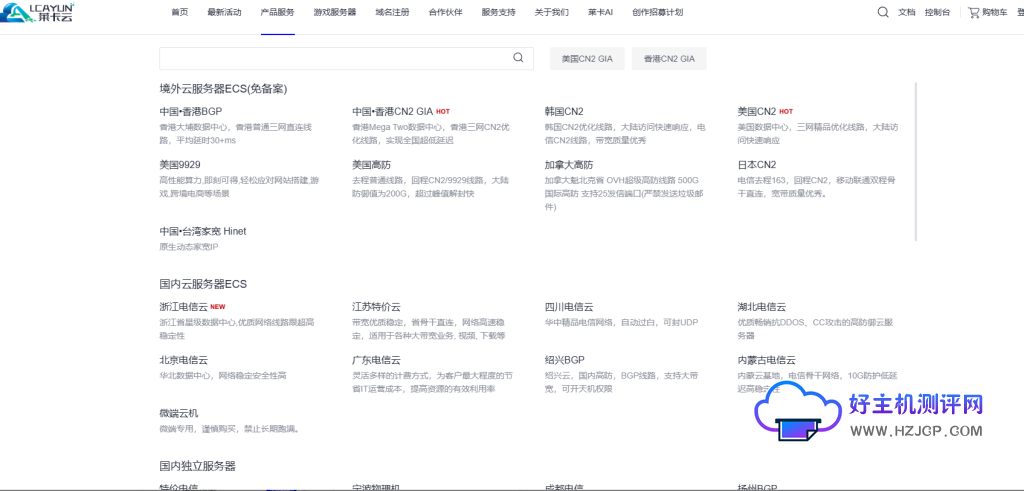Screen dimensions: 1024x491
Task: Click description 微端专用,谨慎购买,禁止长期跑满
Action: [229, 429]
